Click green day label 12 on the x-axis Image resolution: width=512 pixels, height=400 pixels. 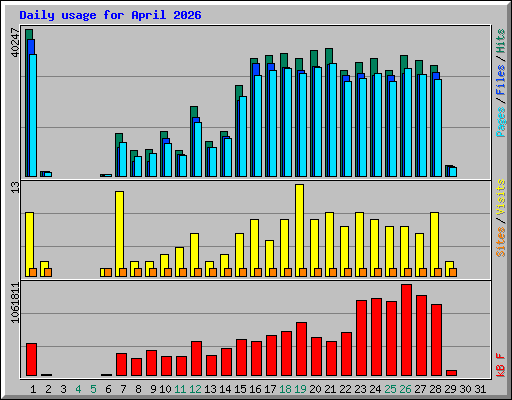tap(195, 389)
